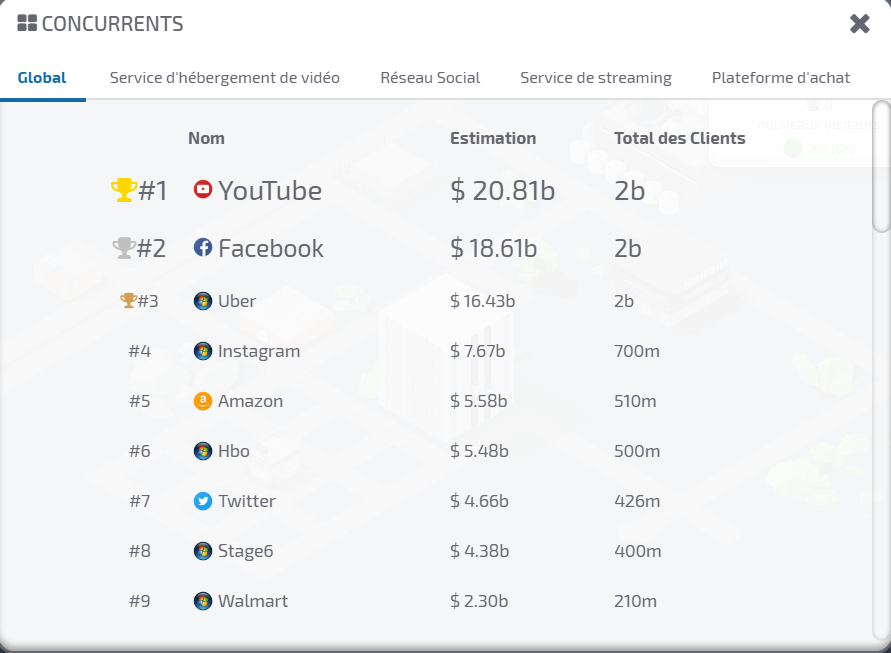This screenshot has width=891, height=653.
Task: Show the Service de streaming tab
Action: click(x=596, y=78)
